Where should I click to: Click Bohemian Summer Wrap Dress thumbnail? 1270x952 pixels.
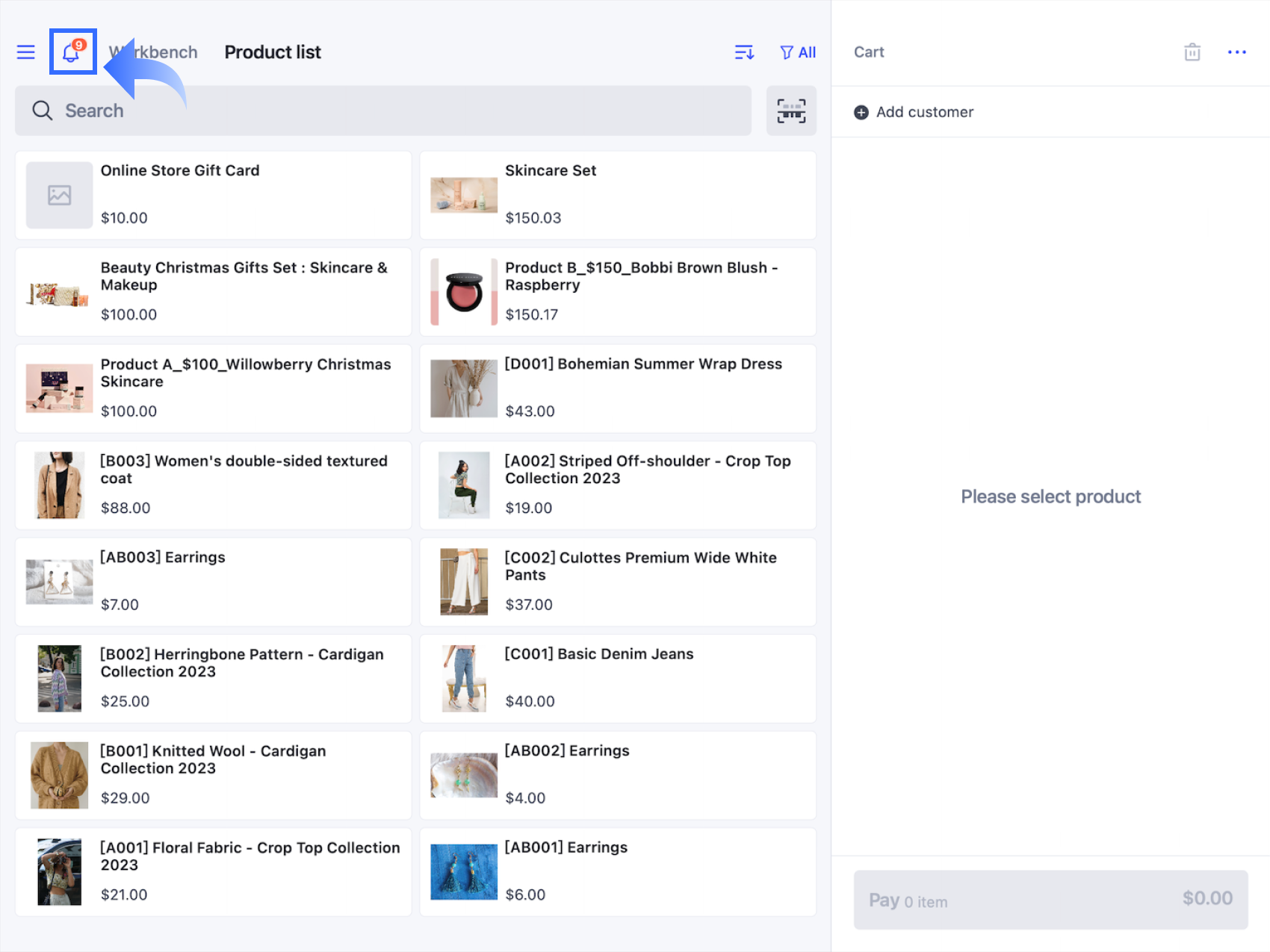(x=464, y=388)
